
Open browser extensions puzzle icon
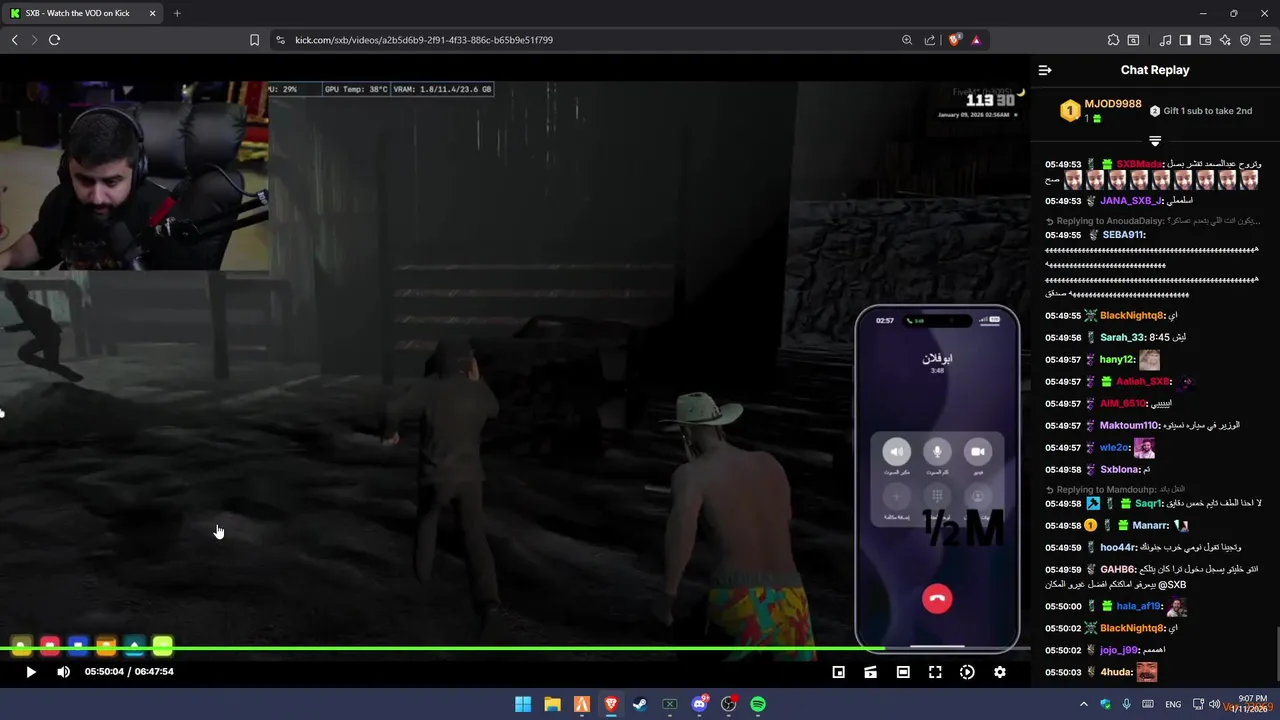tap(1113, 40)
